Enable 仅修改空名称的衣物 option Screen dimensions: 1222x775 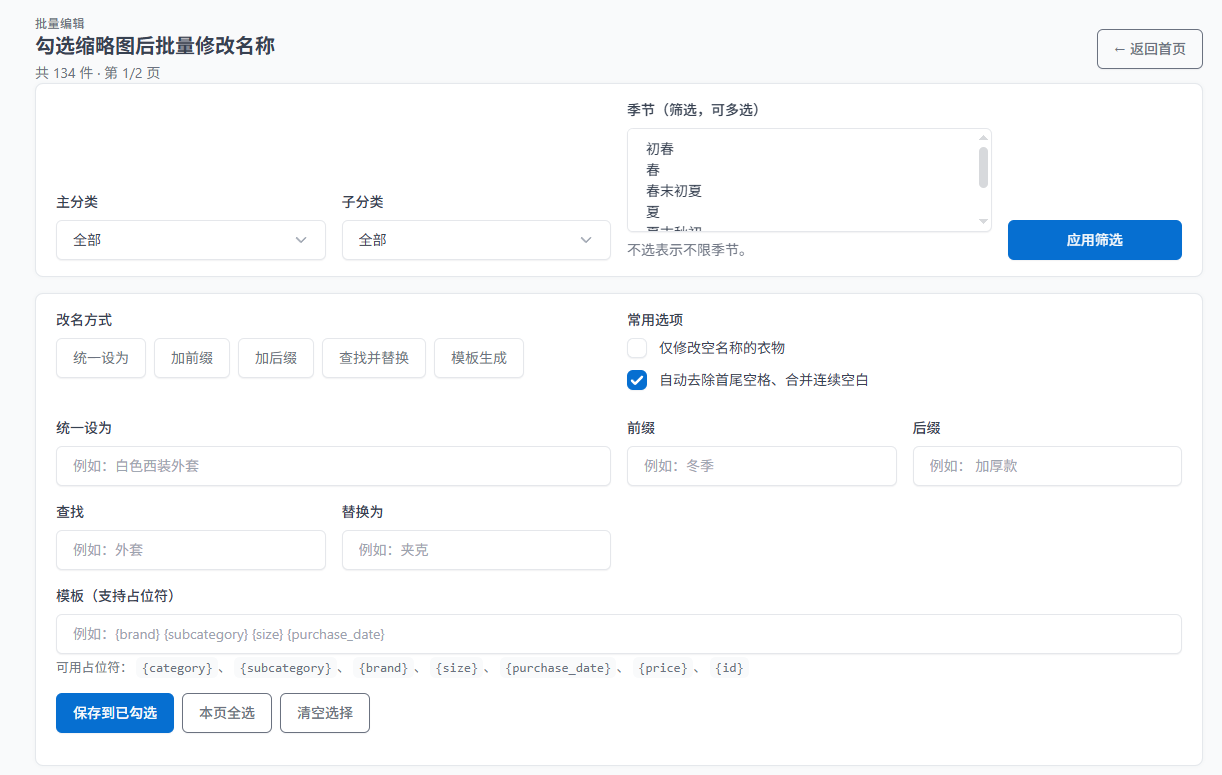(x=637, y=348)
